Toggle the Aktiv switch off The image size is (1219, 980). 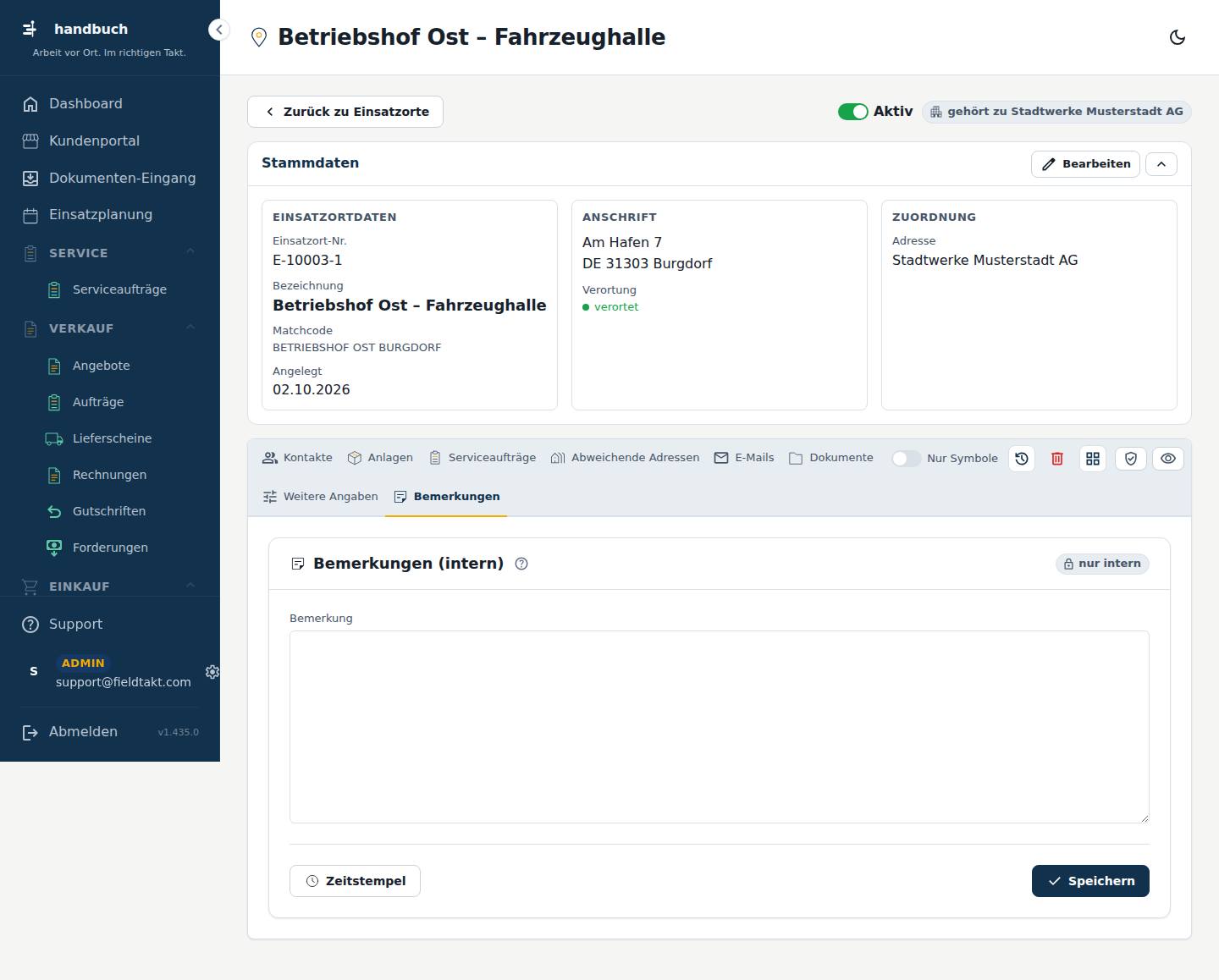[x=852, y=112]
